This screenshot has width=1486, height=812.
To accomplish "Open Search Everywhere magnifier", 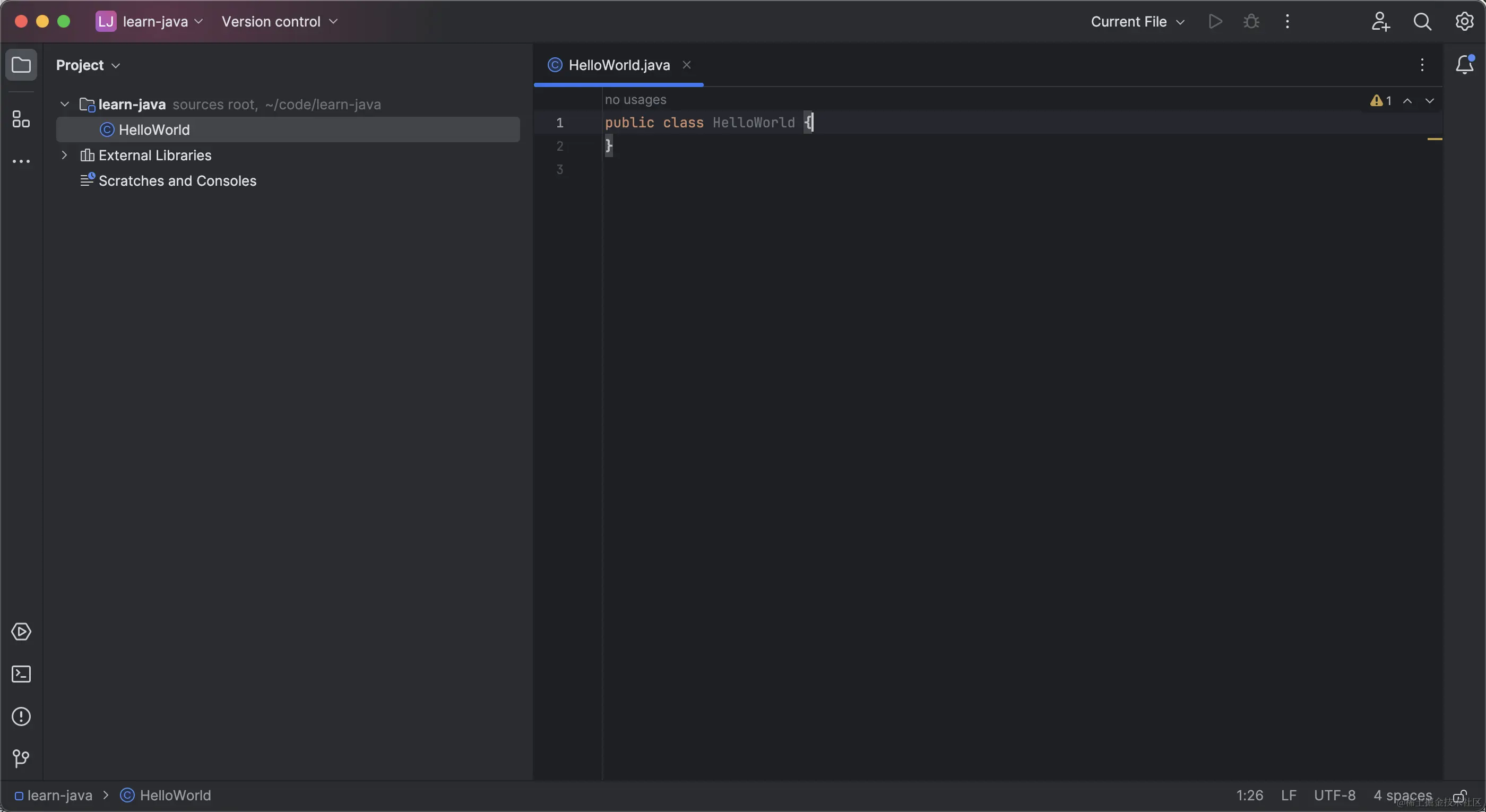I will pyautogui.click(x=1422, y=22).
